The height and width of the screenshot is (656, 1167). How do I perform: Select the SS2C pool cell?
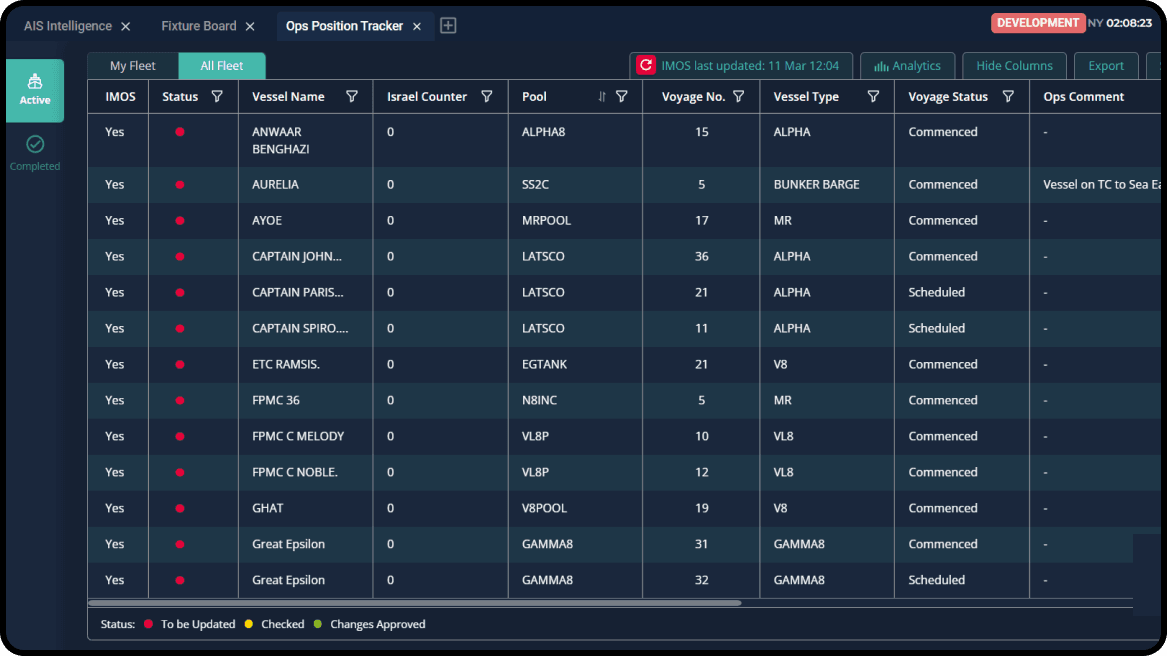(x=535, y=185)
